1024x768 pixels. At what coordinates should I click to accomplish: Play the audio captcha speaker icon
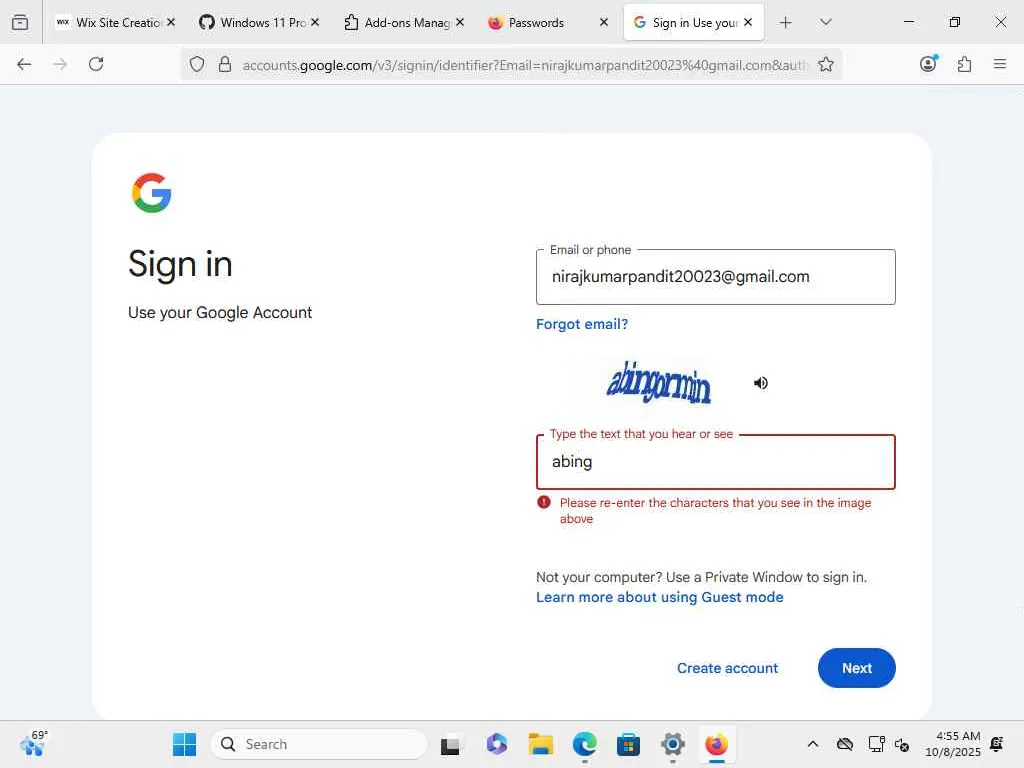pyautogui.click(x=760, y=383)
